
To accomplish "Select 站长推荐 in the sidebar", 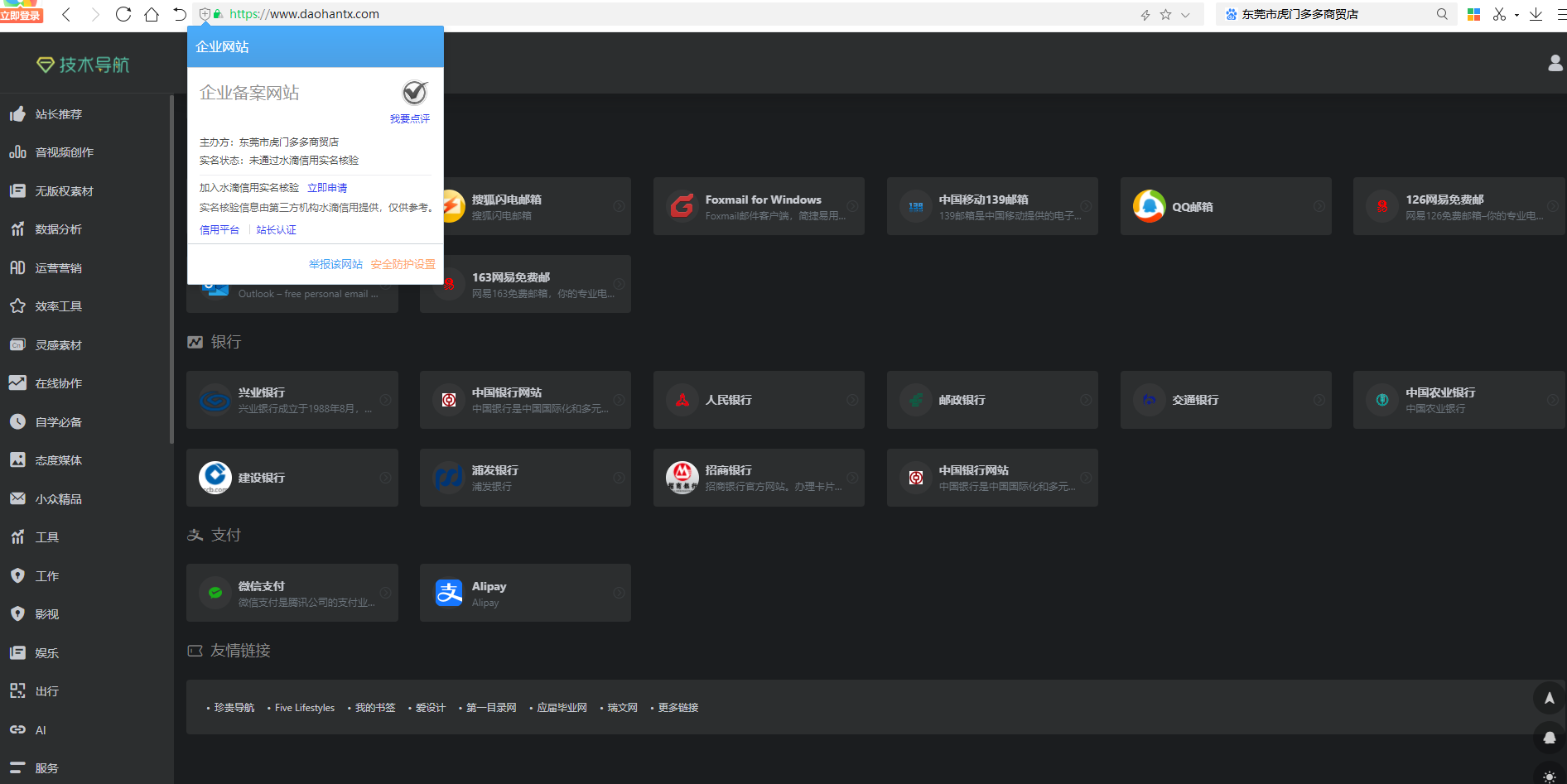I will click(x=58, y=114).
